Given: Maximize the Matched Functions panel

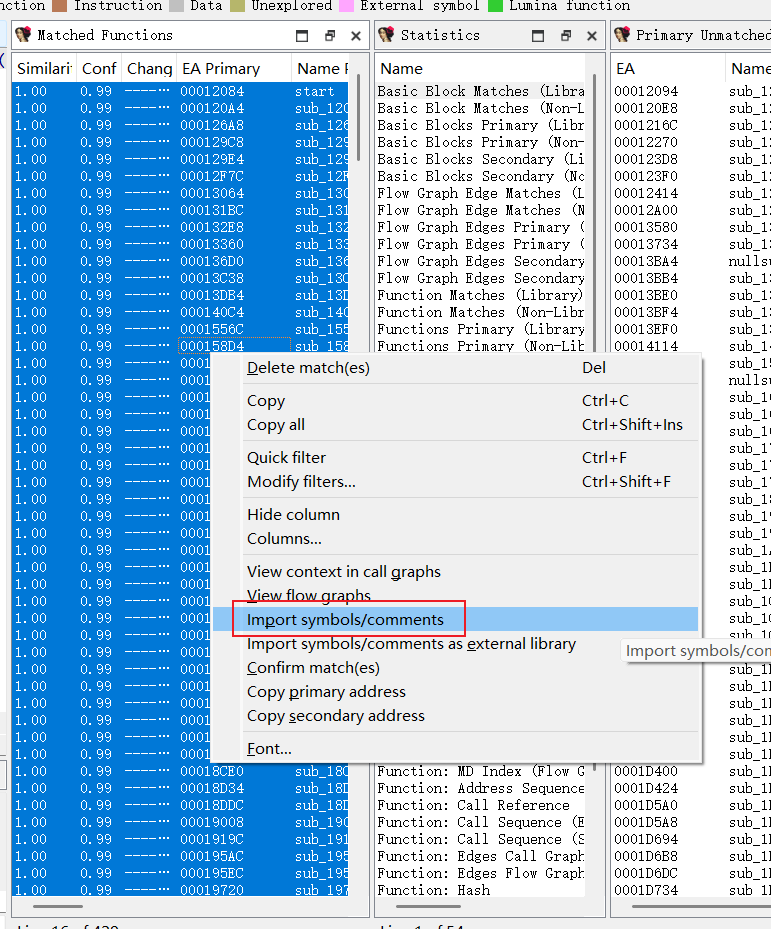Looking at the screenshot, I should pos(302,36).
